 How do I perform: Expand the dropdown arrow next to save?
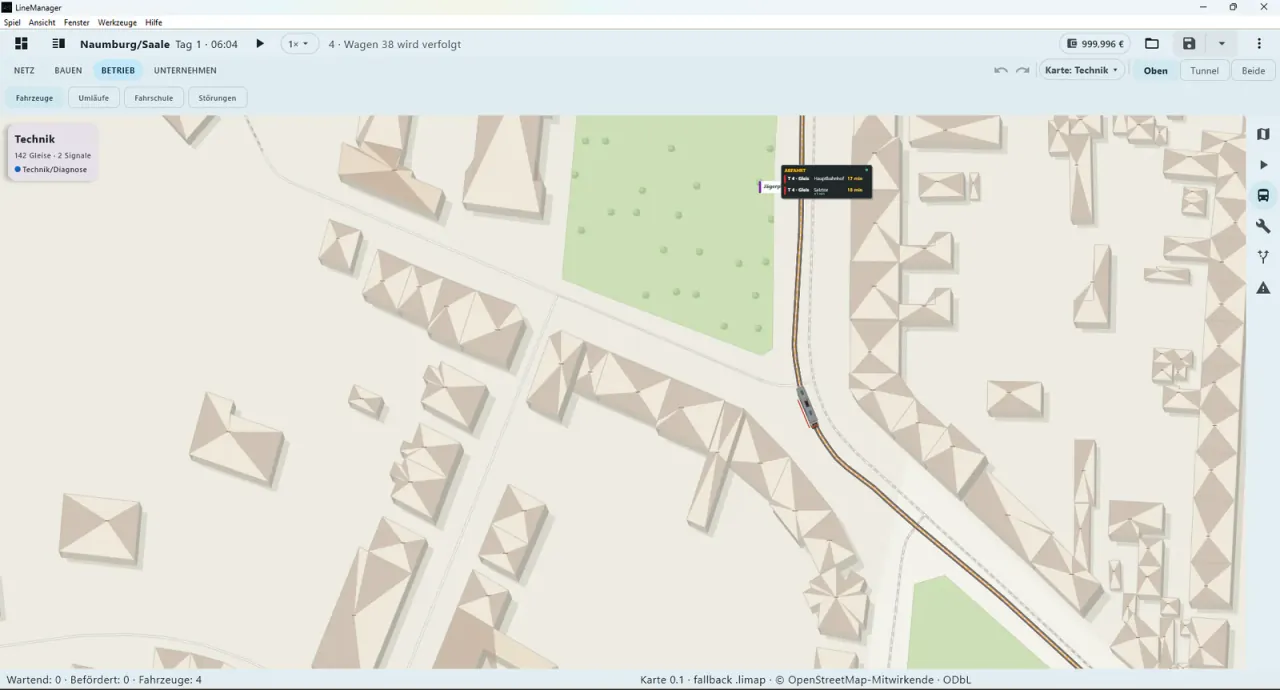[x=1221, y=44]
